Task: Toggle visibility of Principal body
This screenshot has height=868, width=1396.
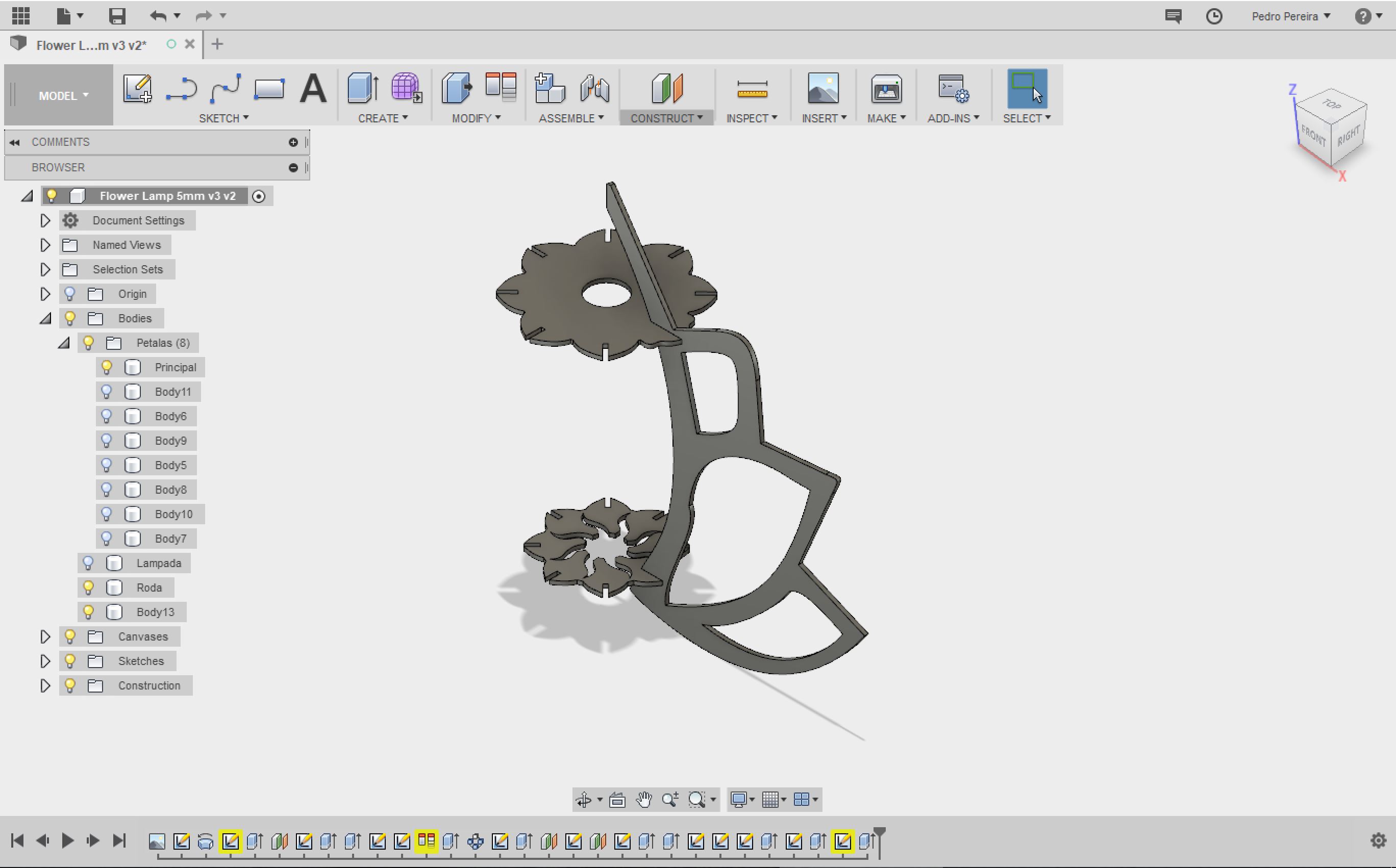Action: pyautogui.click(x=106, y=367)
